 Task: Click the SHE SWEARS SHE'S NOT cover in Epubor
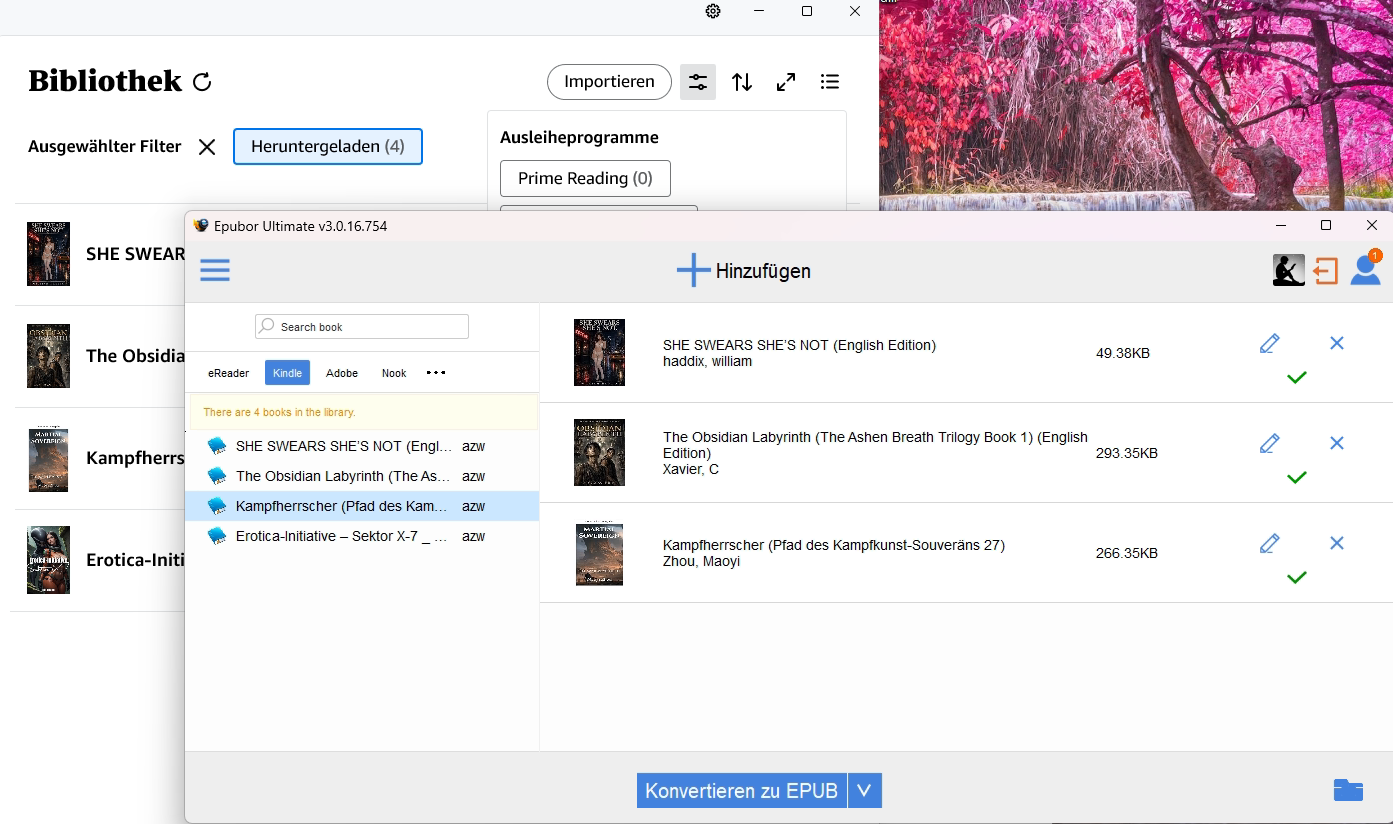click(x=600, y=352)
